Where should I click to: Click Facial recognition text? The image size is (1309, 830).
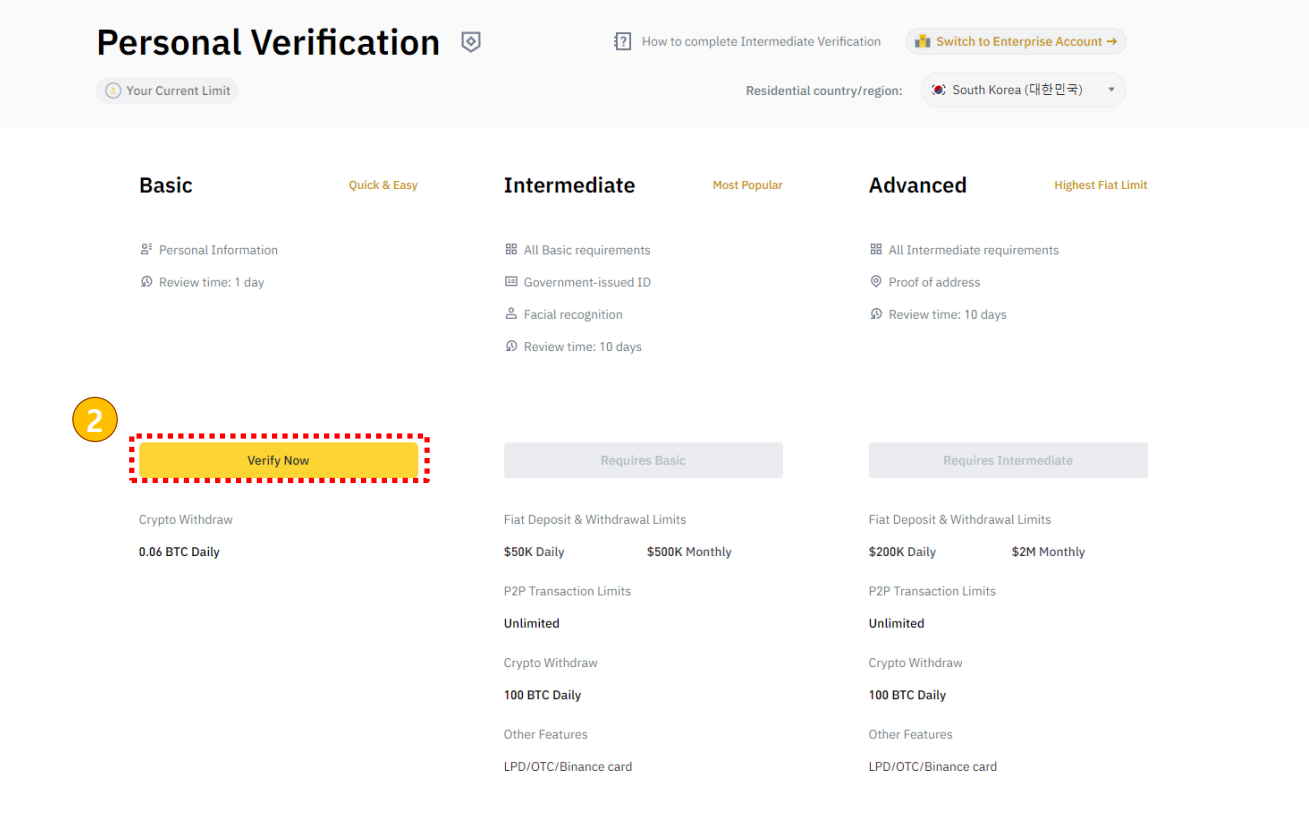click(x=573, y=314)
